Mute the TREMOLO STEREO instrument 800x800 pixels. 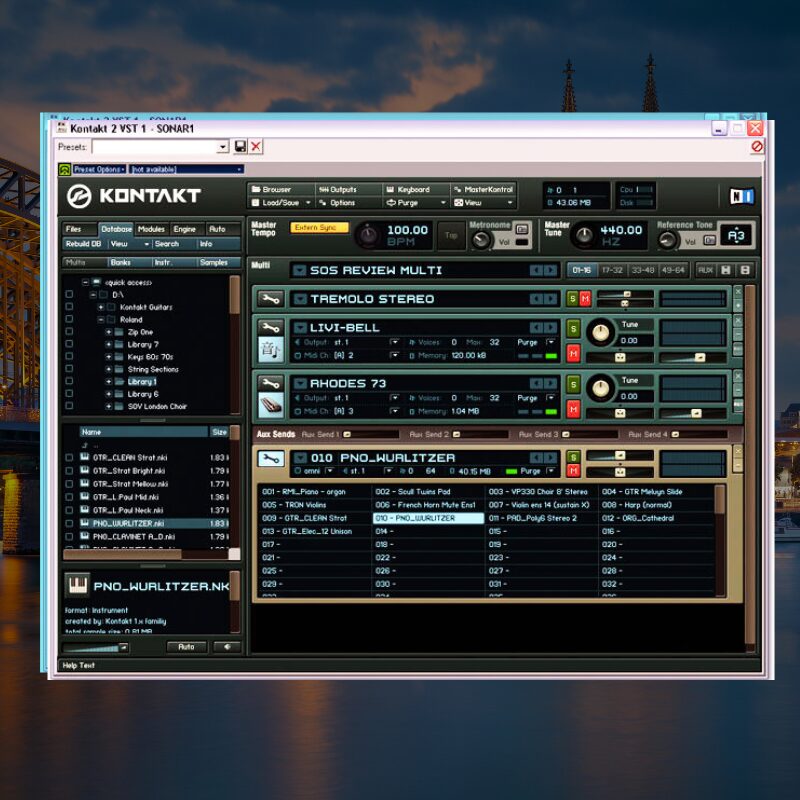pyautogui.click(x=585, y=298)
